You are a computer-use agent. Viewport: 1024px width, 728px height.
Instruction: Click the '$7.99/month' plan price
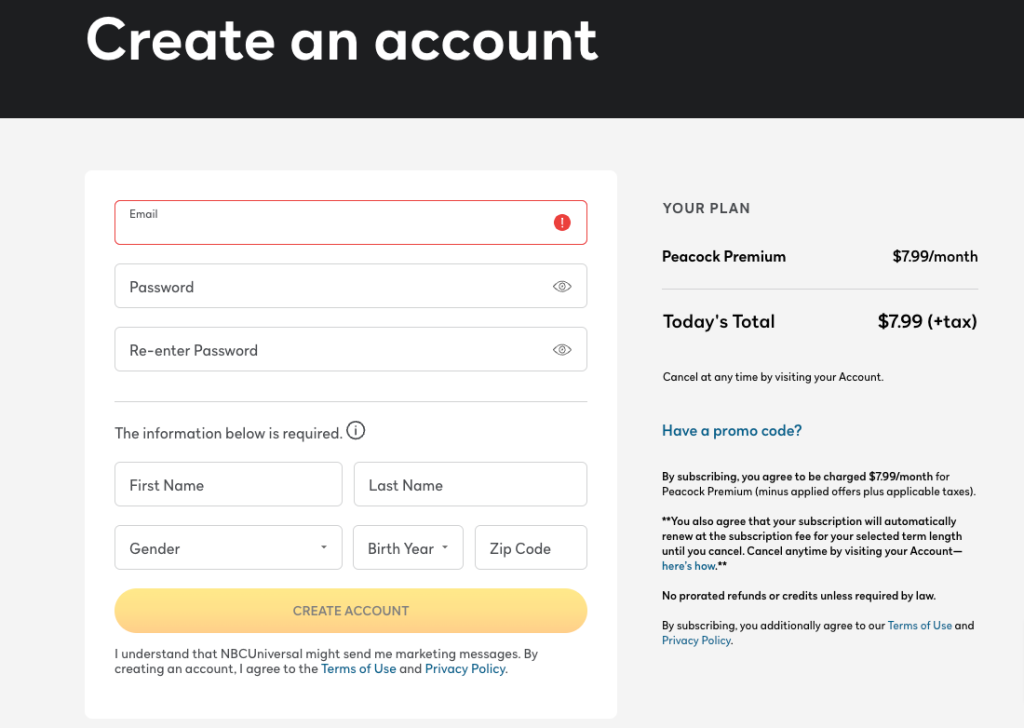935,257
